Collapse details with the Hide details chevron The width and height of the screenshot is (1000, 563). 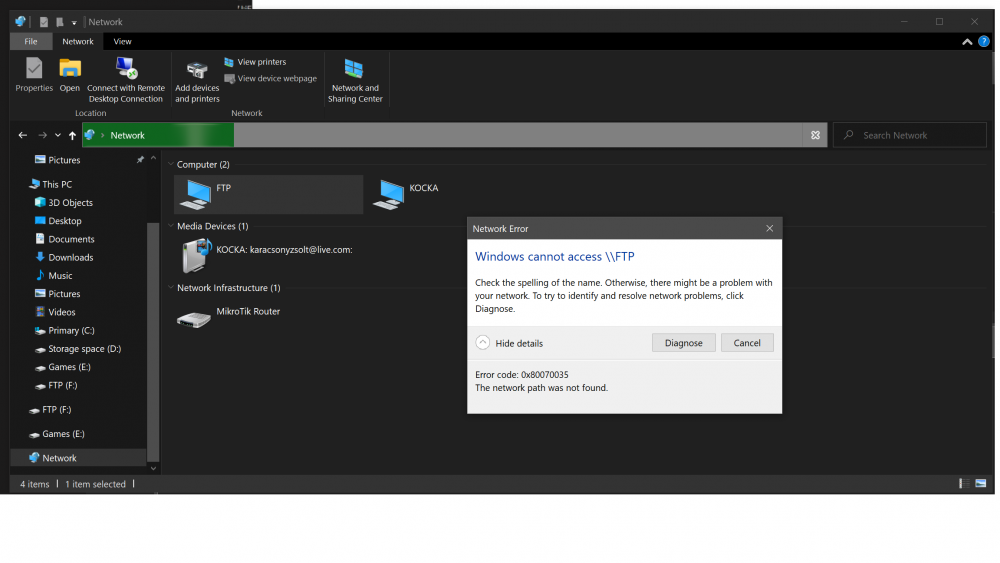[483, 343]
